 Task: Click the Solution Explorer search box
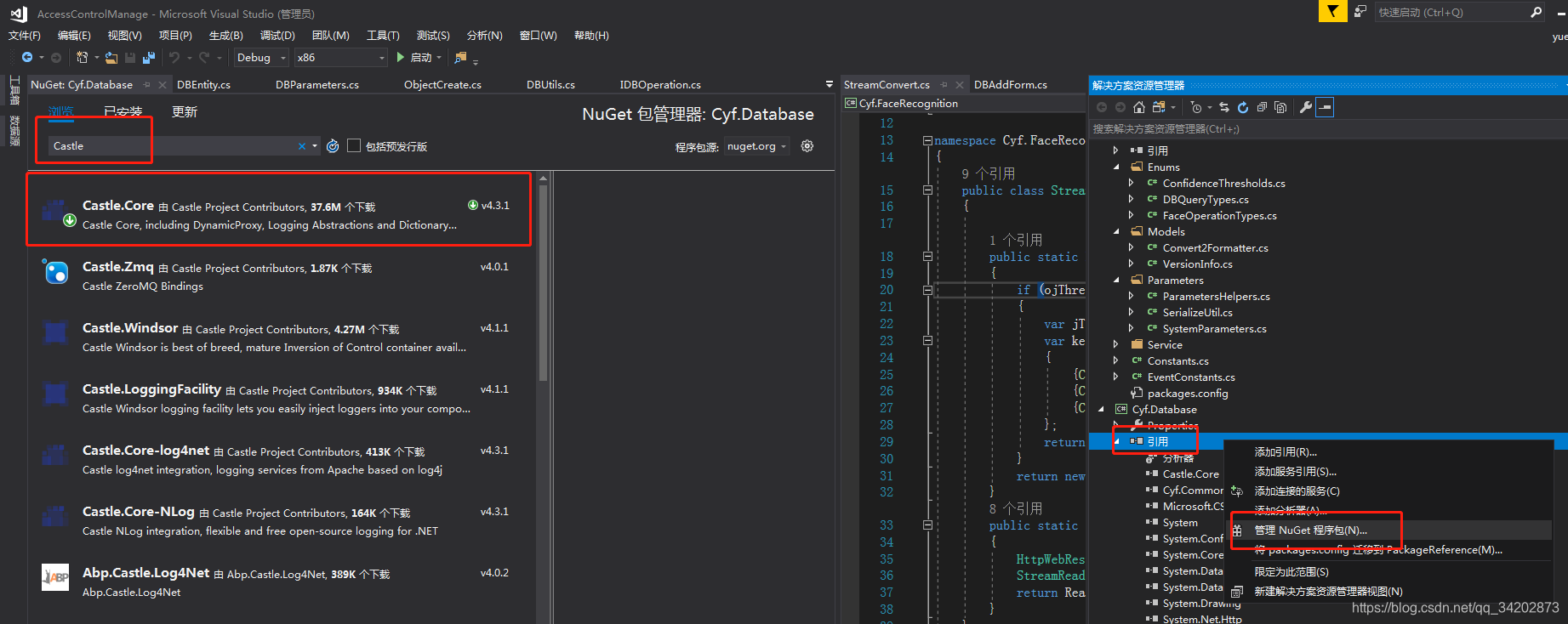click(x=1327, y=129)
